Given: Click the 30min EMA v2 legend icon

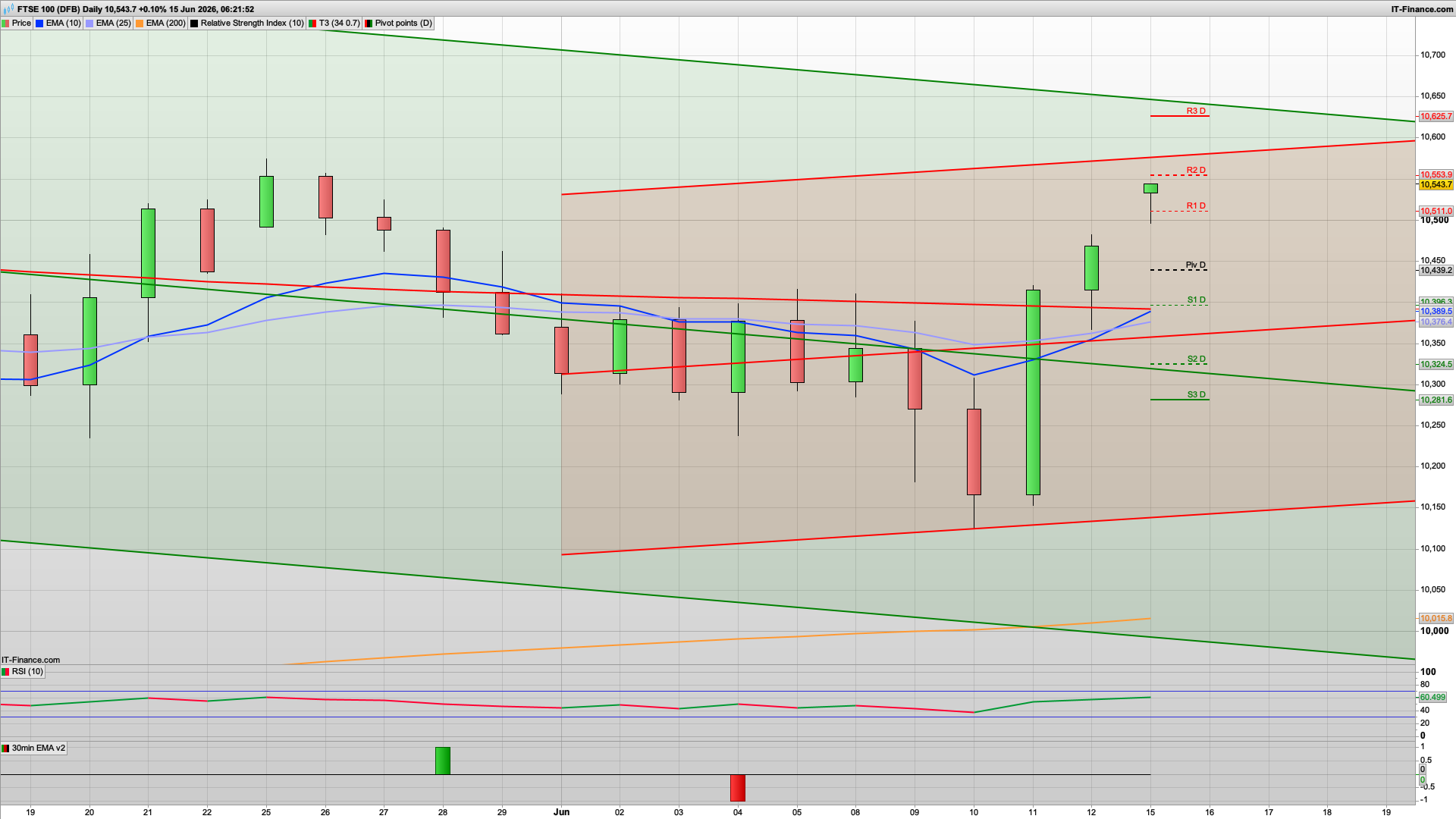Looking at the screenshot, I should point(5,748).
